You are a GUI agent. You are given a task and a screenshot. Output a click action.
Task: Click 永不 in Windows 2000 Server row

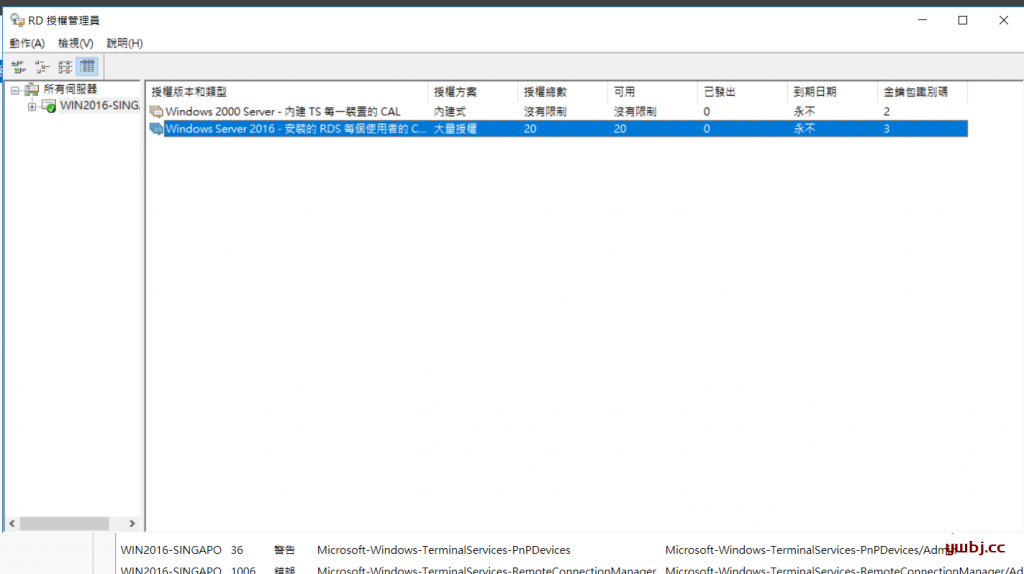click(x=805, y=112)
